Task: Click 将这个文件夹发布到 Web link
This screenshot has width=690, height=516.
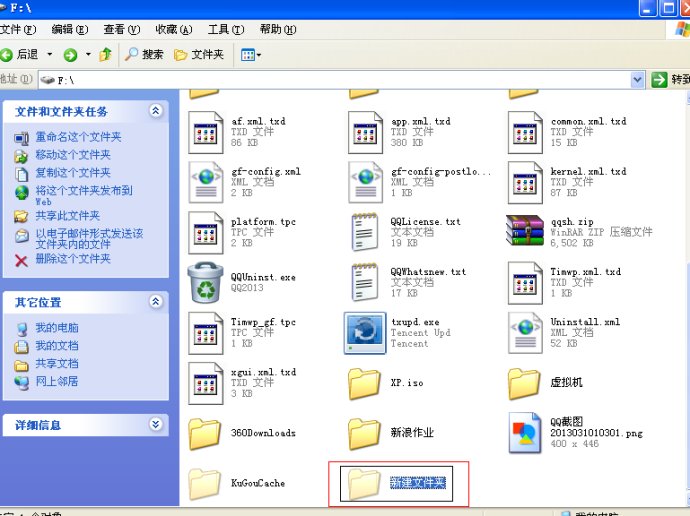Action: (x=84, y=196)
